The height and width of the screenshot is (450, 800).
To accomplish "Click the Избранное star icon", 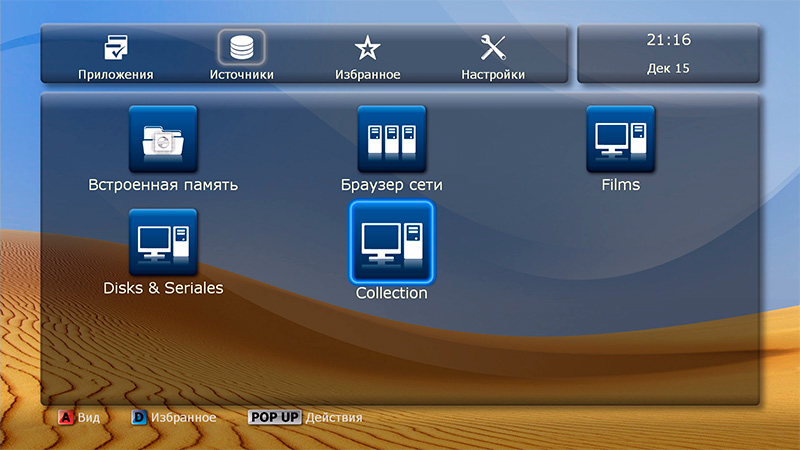I will coord(367,48).
